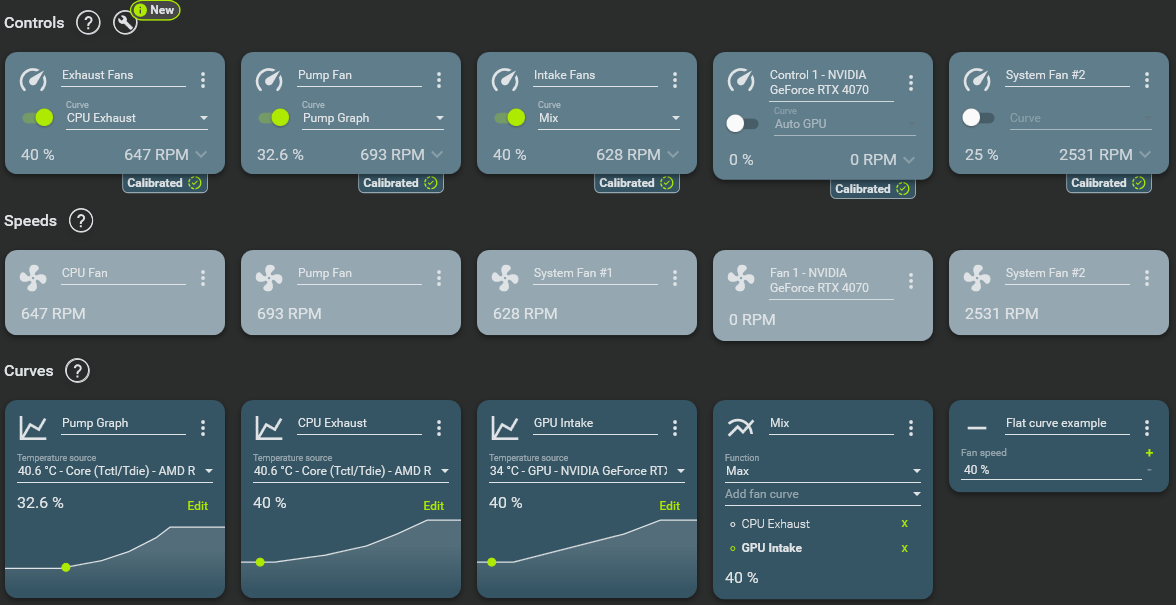Open three-dot menu on Pump Fan control card

440,80
